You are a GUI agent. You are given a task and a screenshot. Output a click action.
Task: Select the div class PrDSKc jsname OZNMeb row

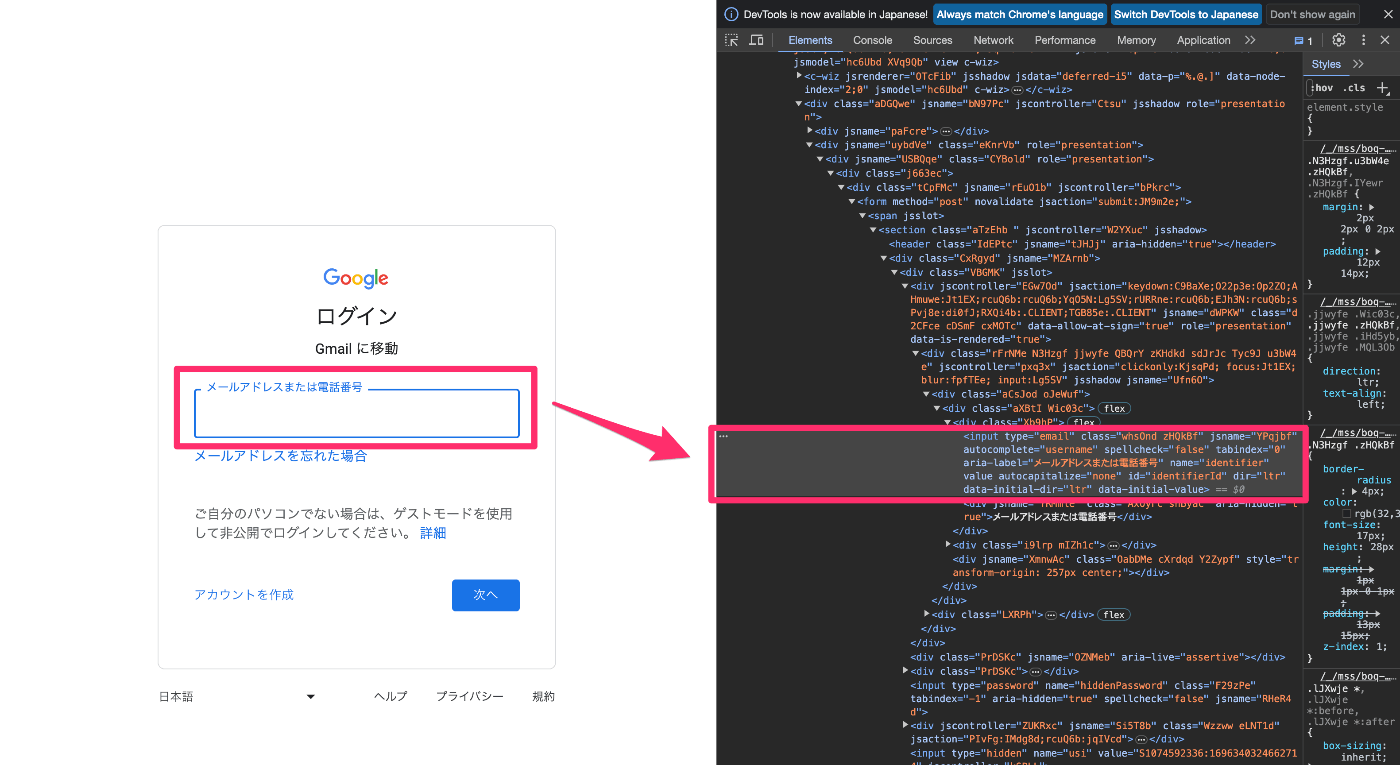1097,657
